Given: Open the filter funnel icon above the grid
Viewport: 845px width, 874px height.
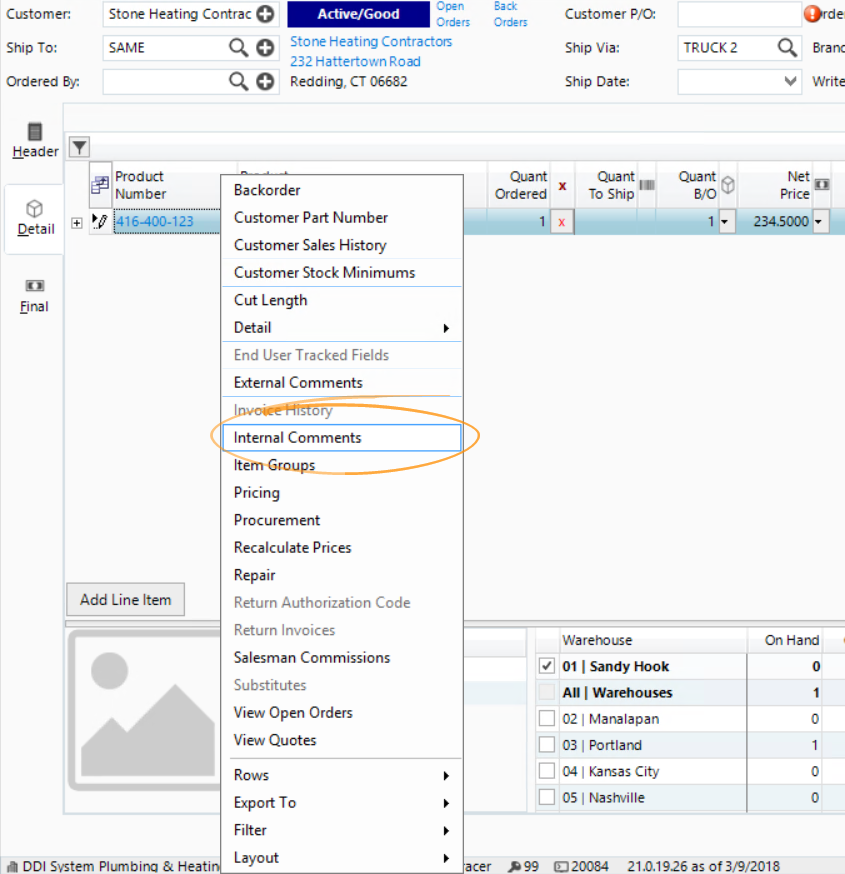Looking at the screenshot, I should click(x=79, y=147).
